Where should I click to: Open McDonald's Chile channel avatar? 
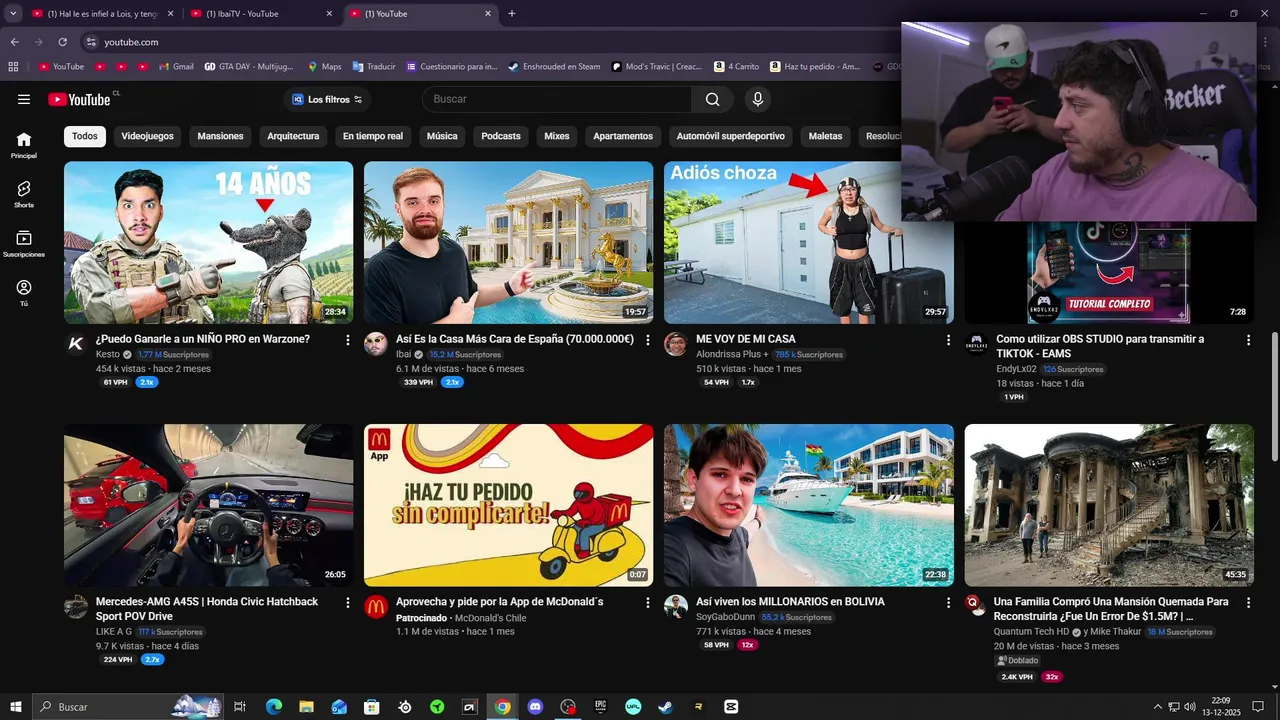(x=376, y=607)
